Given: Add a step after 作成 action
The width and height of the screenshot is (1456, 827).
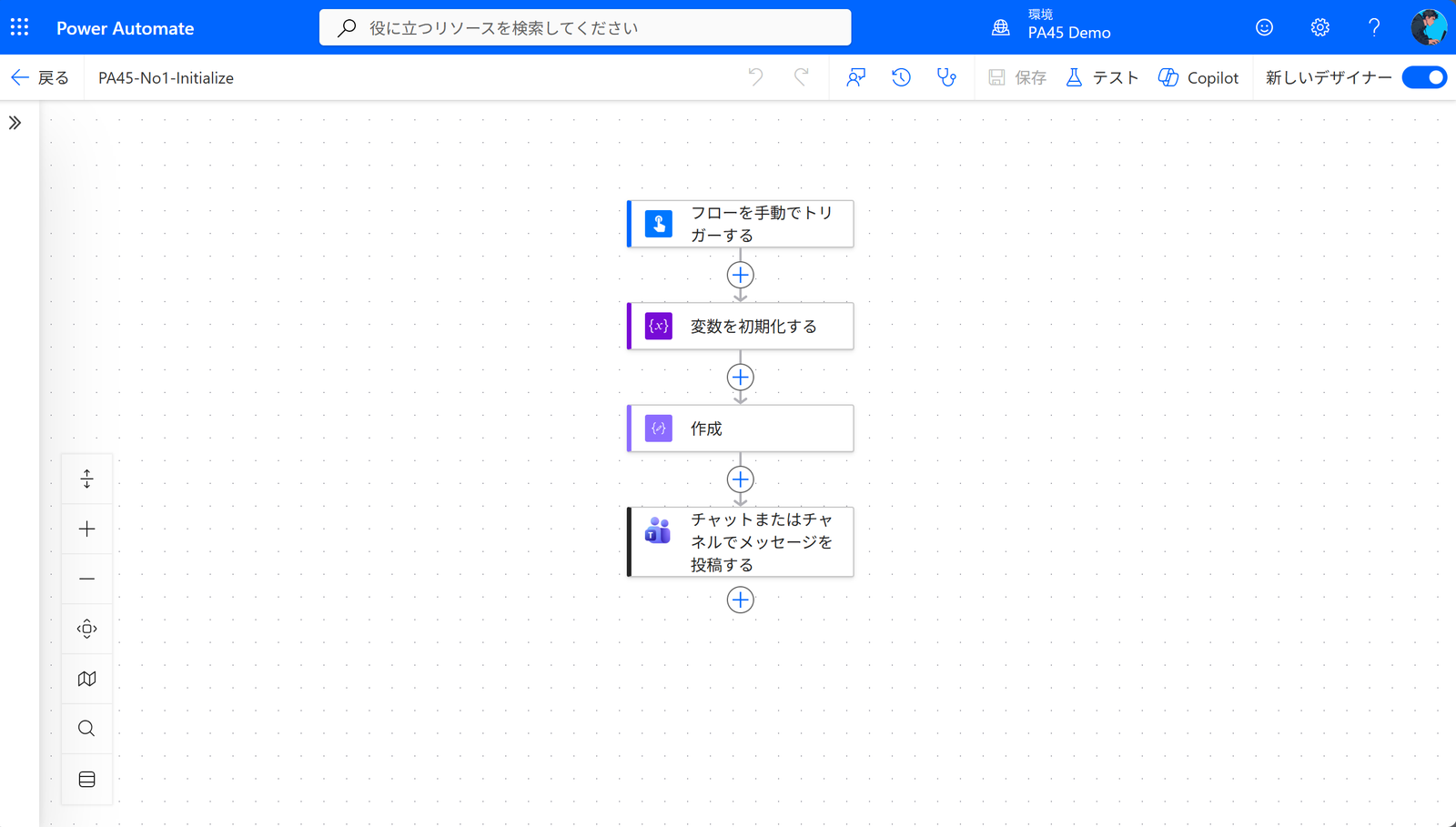Looking at the screenshot, I should (x=741, y=479).
